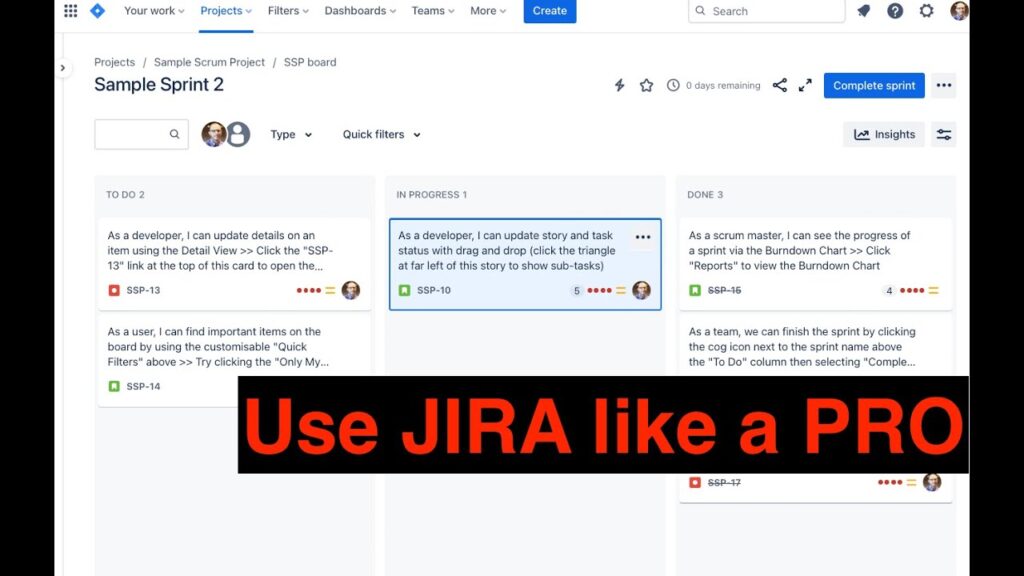Click the Create button
This screenshot has width=1024, height=576.
[x=550, y=10]
